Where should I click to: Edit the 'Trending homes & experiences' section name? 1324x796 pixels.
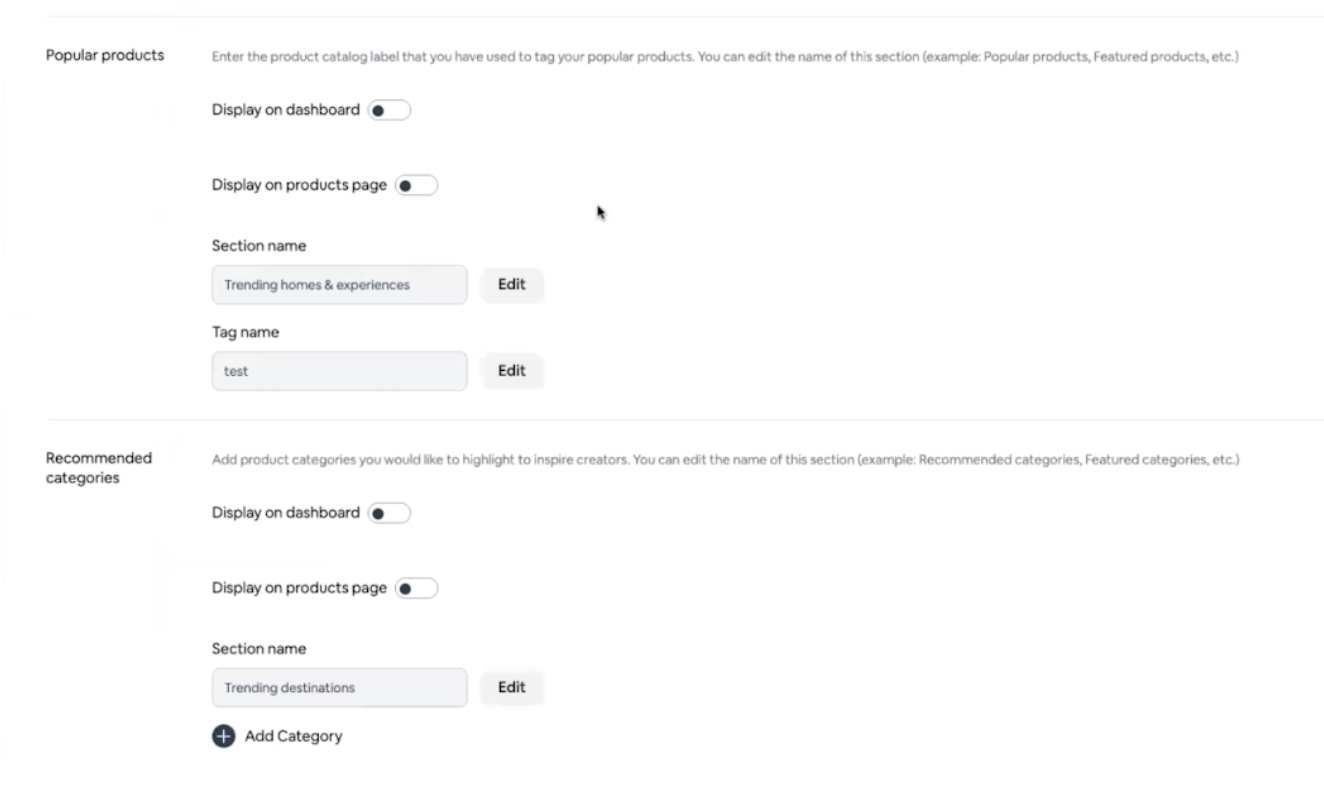(511, 284)
